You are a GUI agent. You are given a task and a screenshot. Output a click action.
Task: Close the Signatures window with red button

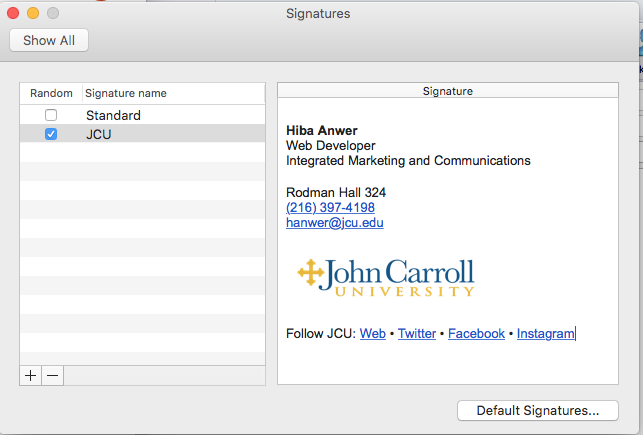(x=13, y=13)
